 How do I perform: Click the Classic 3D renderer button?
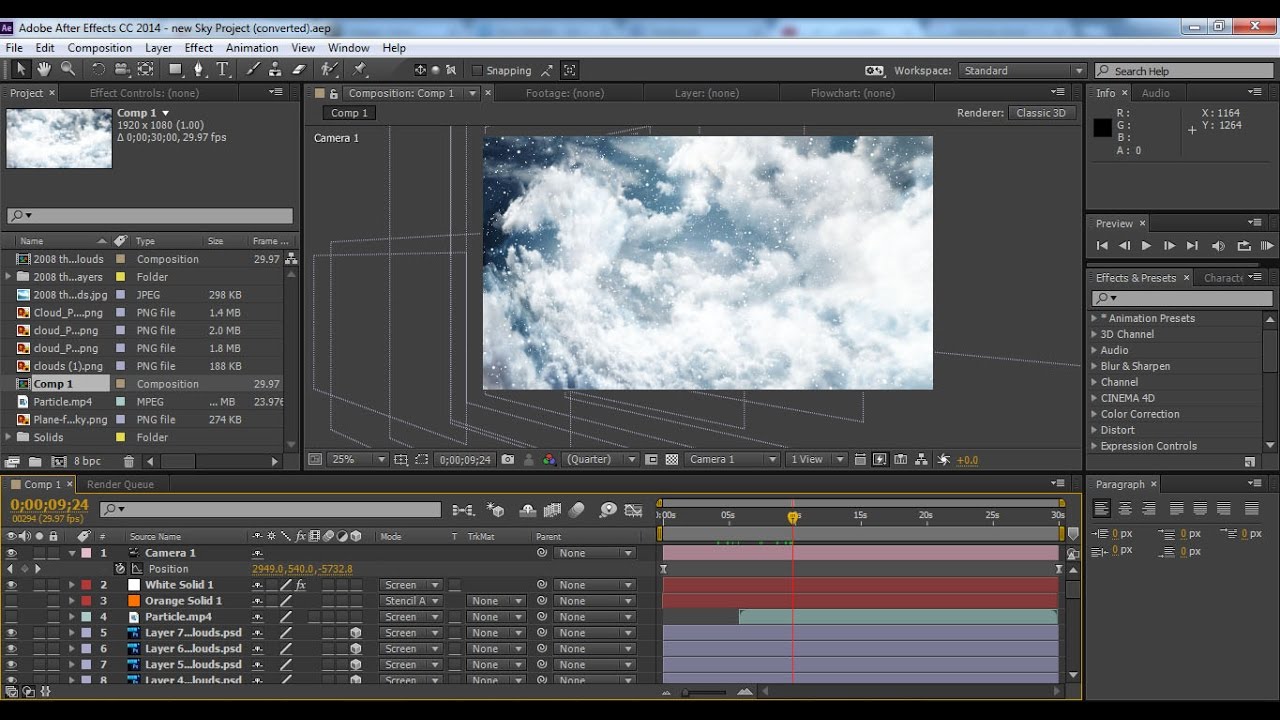1041,113
